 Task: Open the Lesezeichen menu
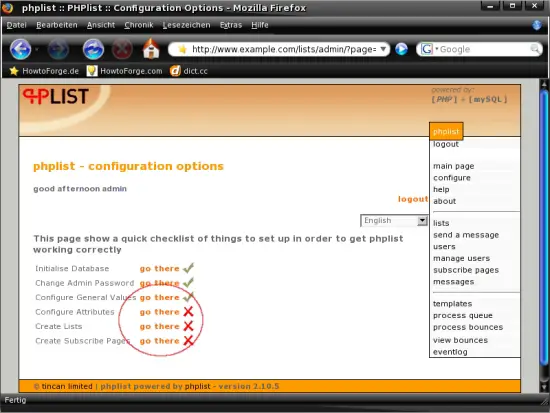pyautogui.click(x=187, y=25)
